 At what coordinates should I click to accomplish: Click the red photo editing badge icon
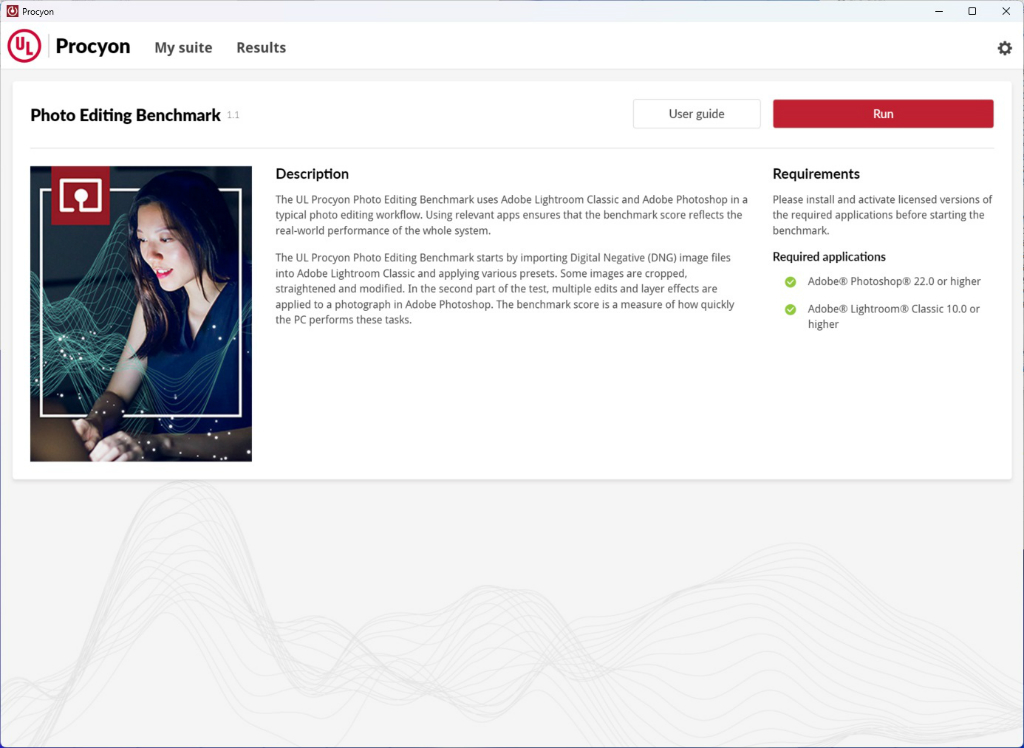[x=80, y=195]
